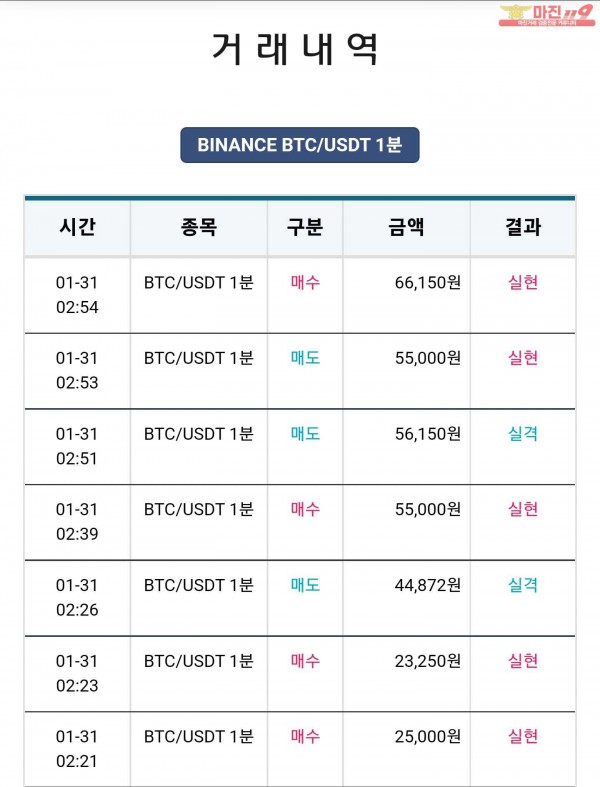Click 매수 in the 02:39 row

305,509
